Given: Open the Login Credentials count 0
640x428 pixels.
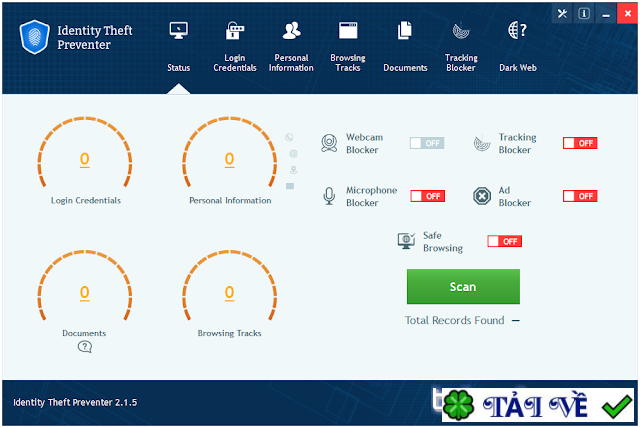Looking at the screenshot, I should pos(84,160).
